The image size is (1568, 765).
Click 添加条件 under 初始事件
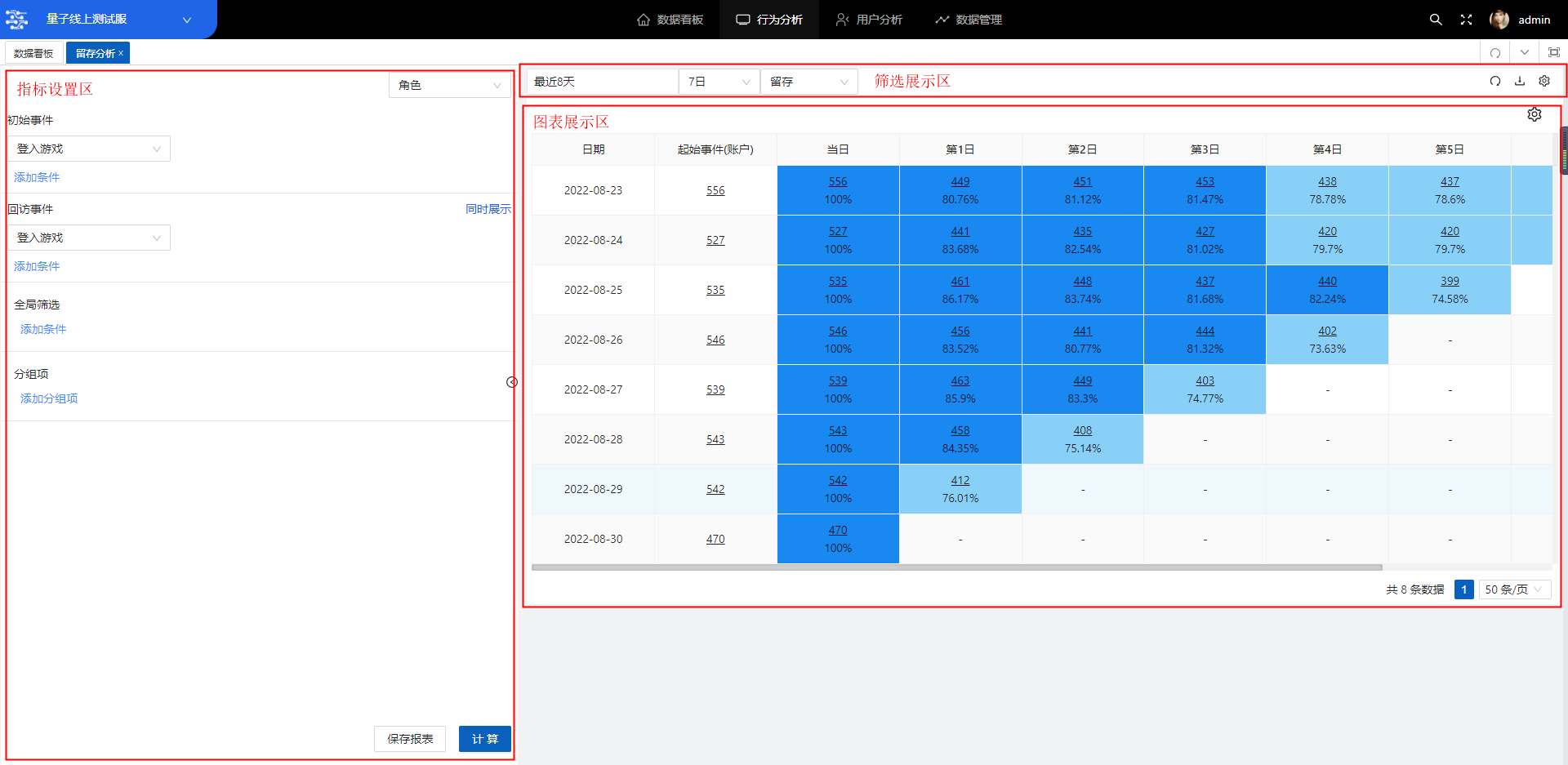[37, 177]
